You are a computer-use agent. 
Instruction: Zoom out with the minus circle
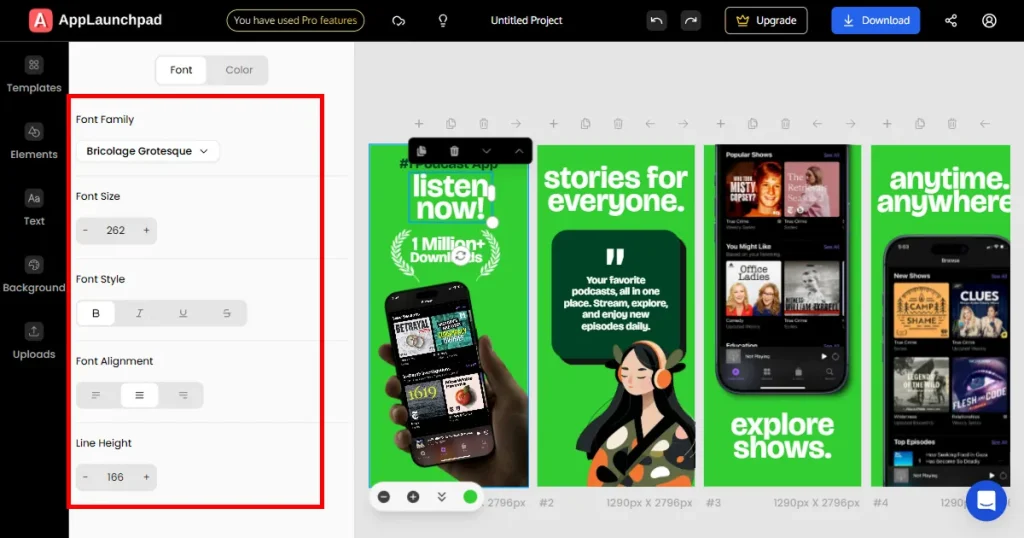(384, 497)
